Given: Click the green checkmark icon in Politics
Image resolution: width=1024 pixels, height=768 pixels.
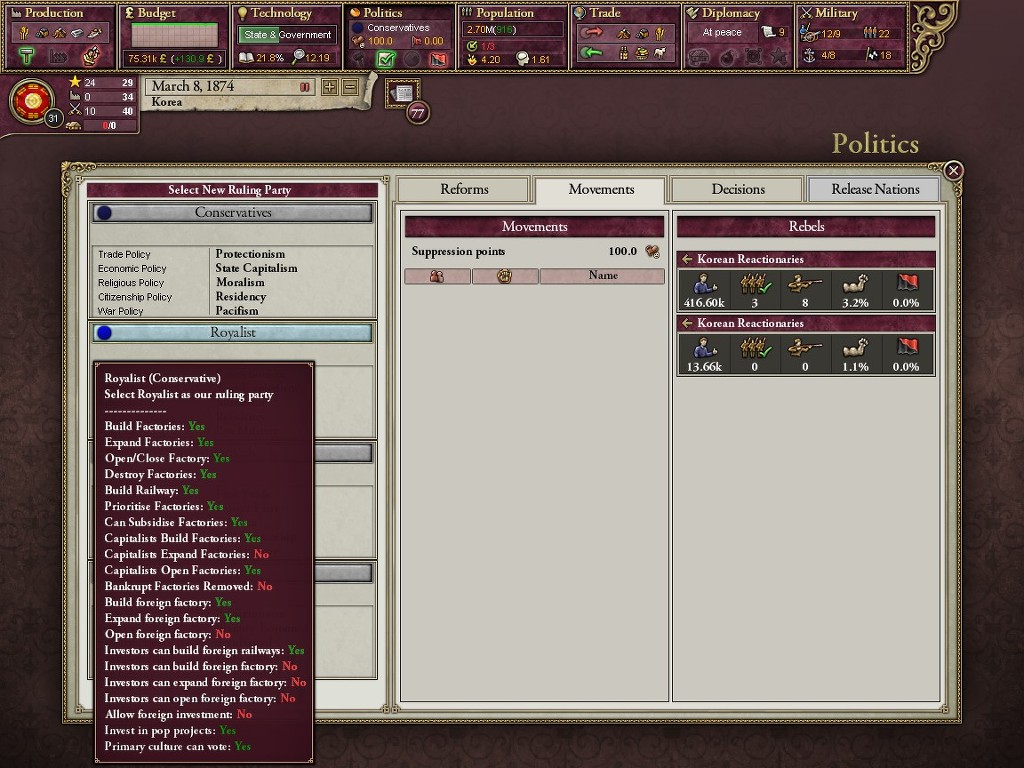Looking at the screenshot, I should (x=386, y=59).
